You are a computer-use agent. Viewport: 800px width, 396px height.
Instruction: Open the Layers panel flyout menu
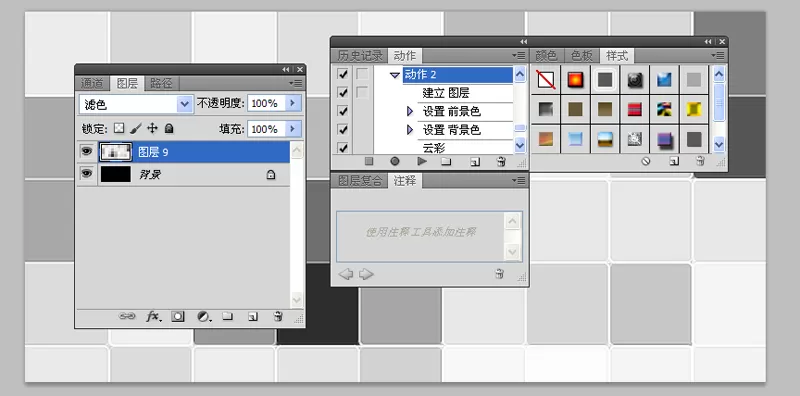(x=296, y=83)
